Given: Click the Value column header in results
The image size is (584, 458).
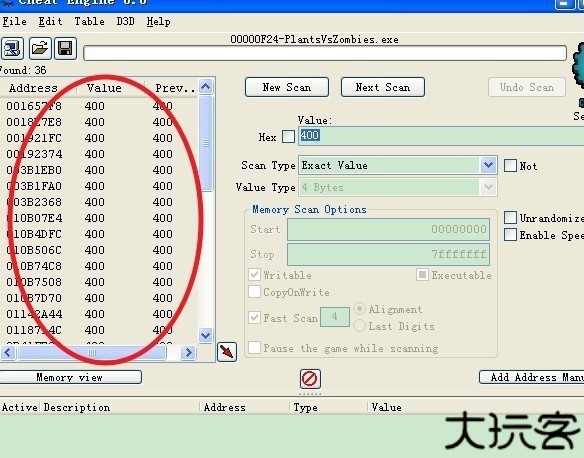Looking at the screenshot, I should pyautogui.click(x=110, y=88).
